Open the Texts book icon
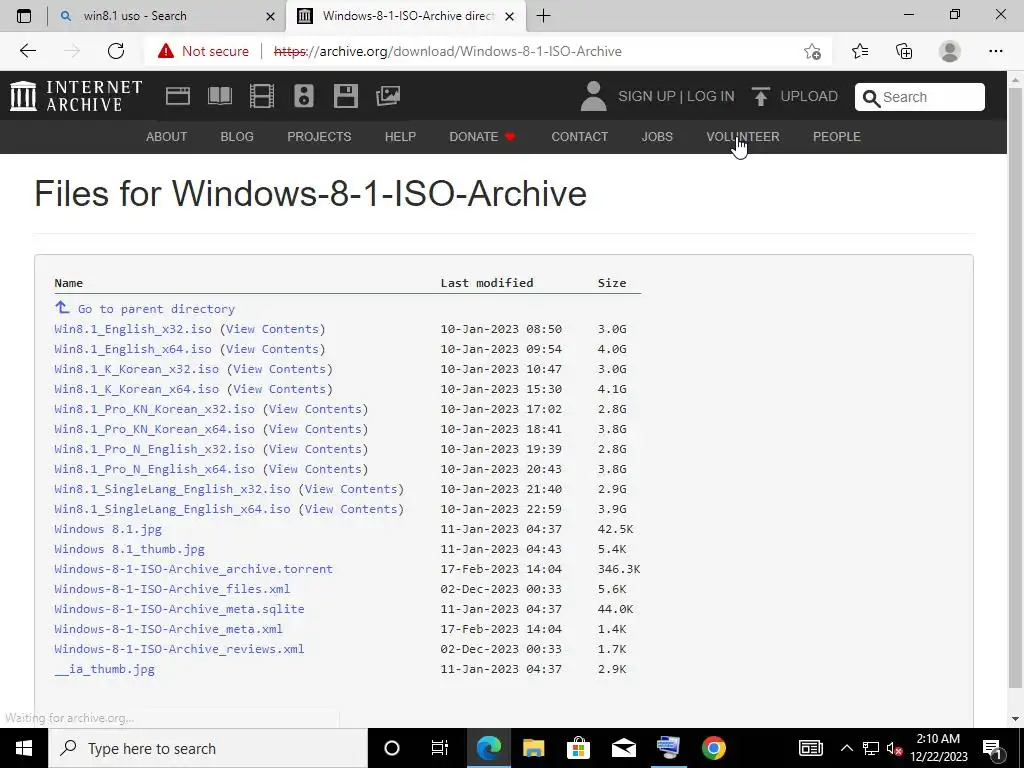The image size is (1024, 768). (219, 96)
